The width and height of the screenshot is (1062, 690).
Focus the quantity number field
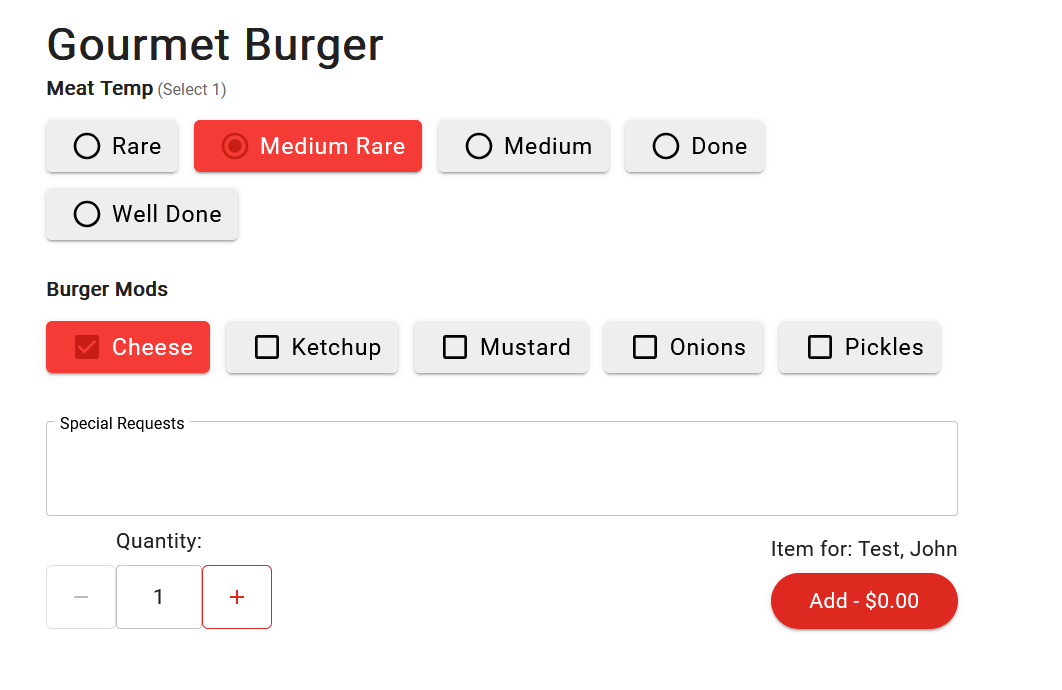pyautogui.click(x=159, y=597)
